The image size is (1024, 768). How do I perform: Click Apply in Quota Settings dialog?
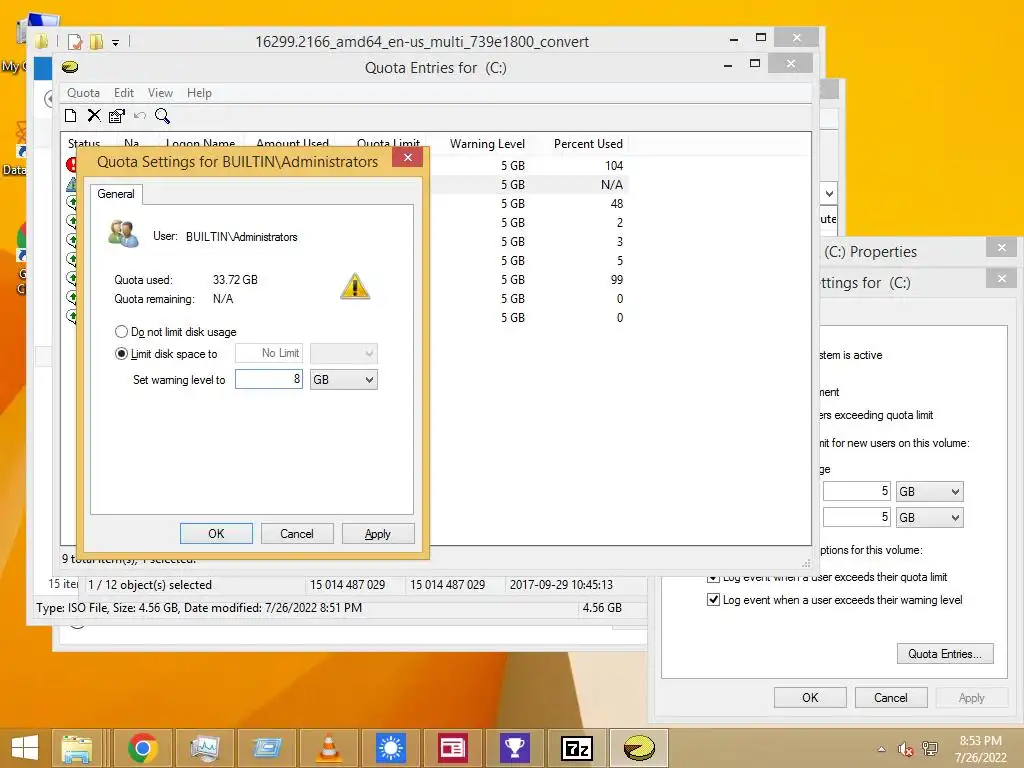click(377, 534)
